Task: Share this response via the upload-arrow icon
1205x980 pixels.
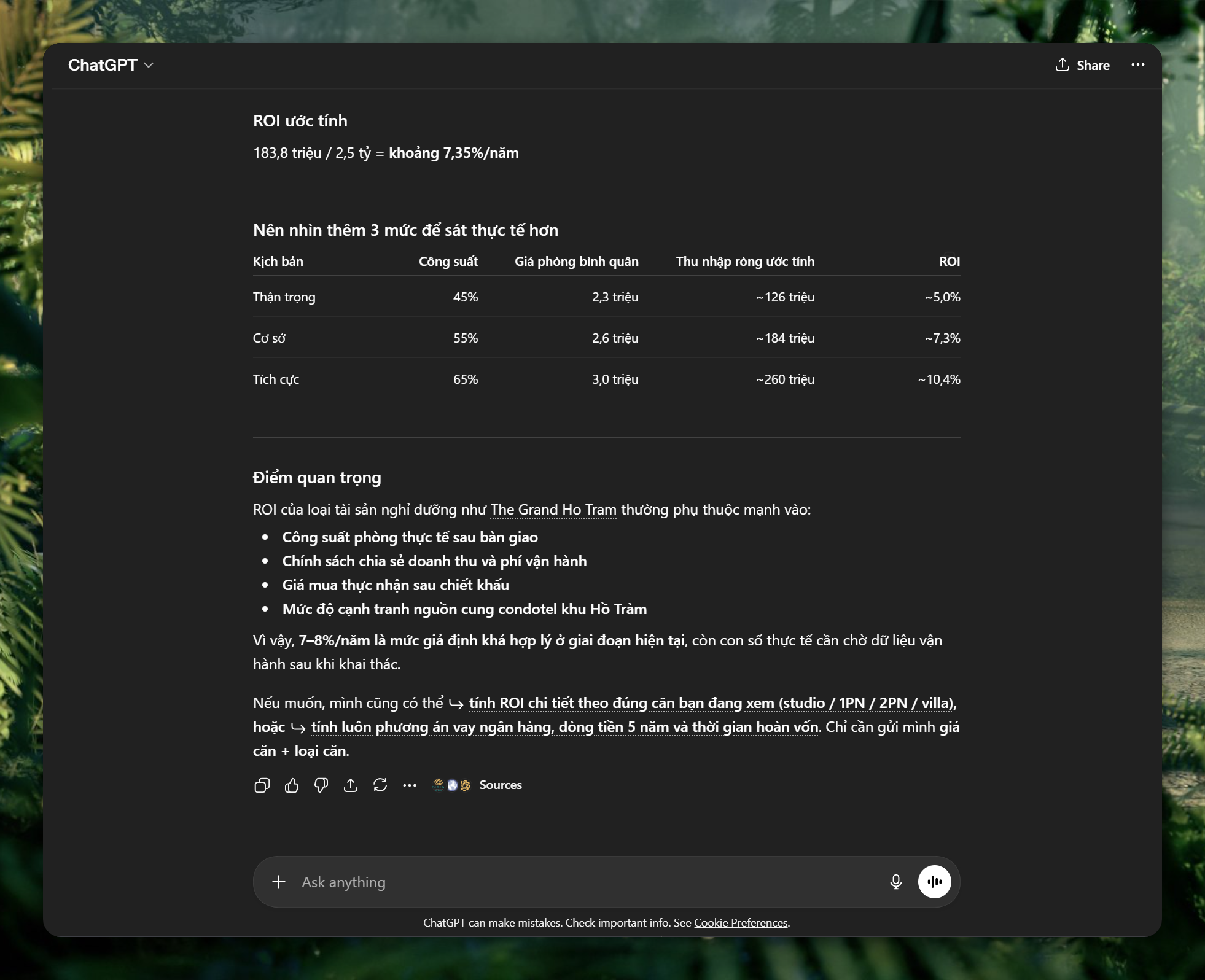Action: click(x=351, y=785)
